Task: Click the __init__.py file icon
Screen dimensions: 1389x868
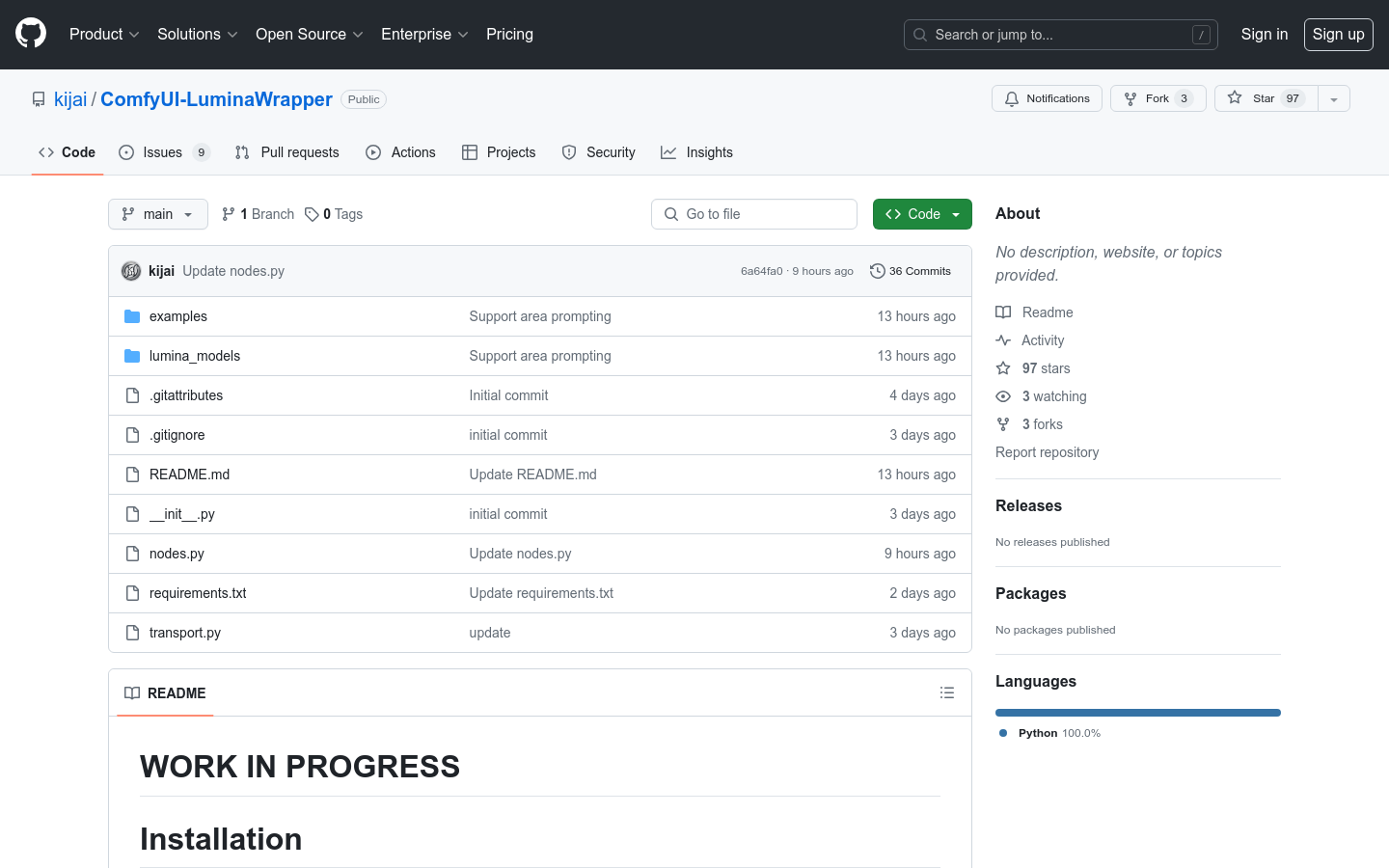Action: pos(132,514)
